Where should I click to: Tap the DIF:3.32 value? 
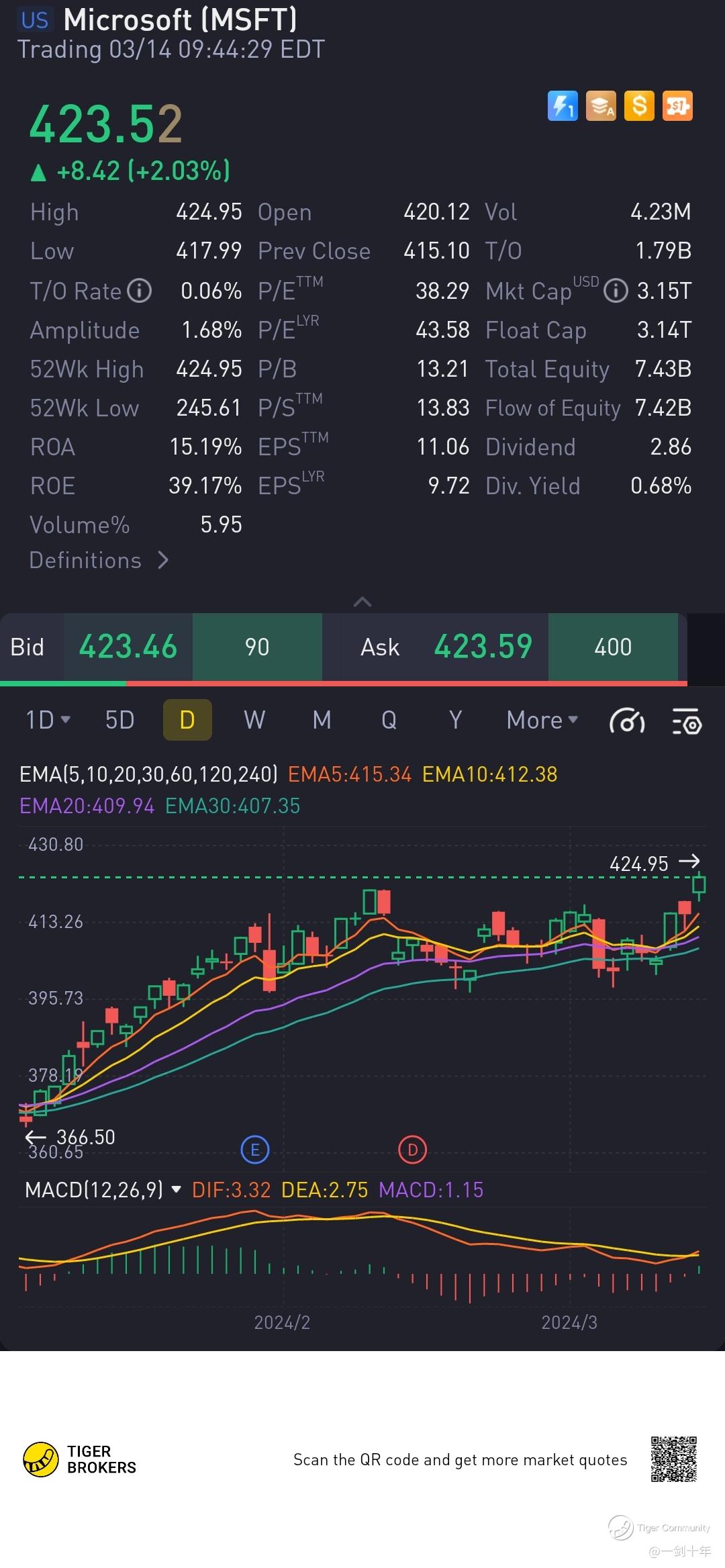pyautogui.click(x=231, y=1190)
